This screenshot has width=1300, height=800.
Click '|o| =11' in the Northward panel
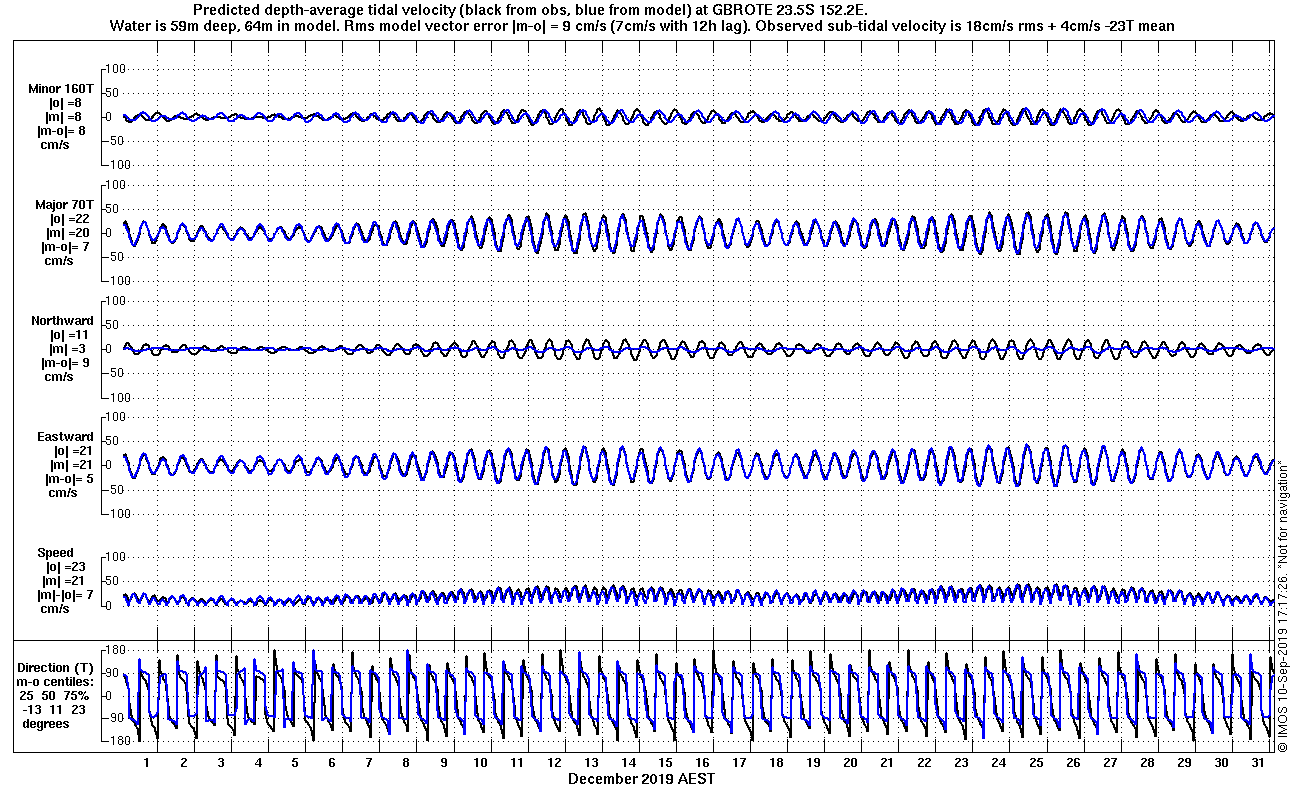pos(69,335)
